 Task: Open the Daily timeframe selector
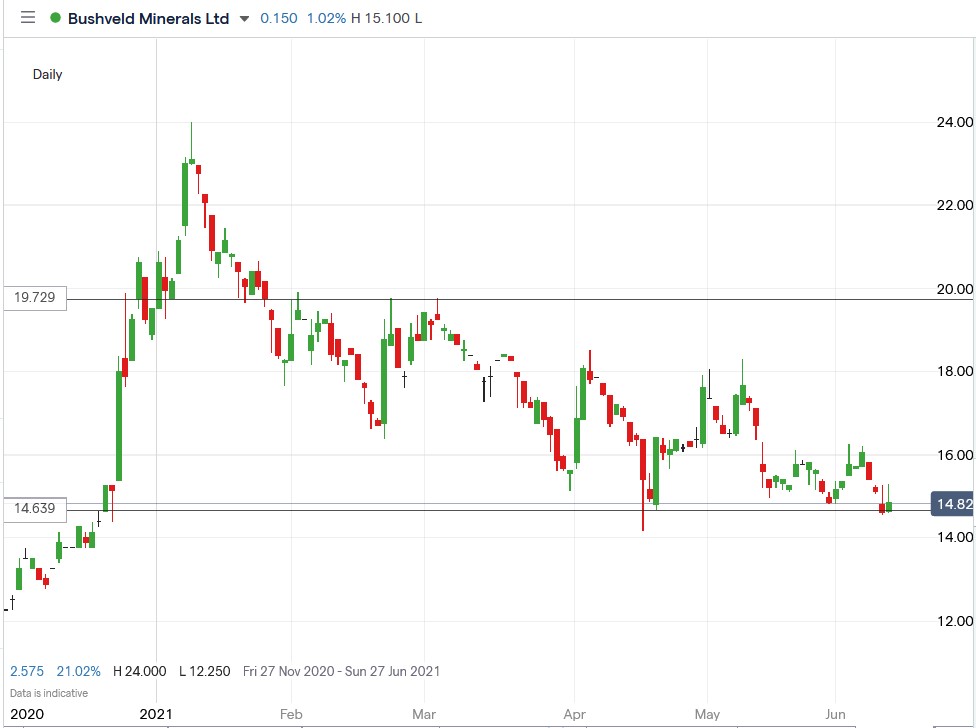point(47,74)
